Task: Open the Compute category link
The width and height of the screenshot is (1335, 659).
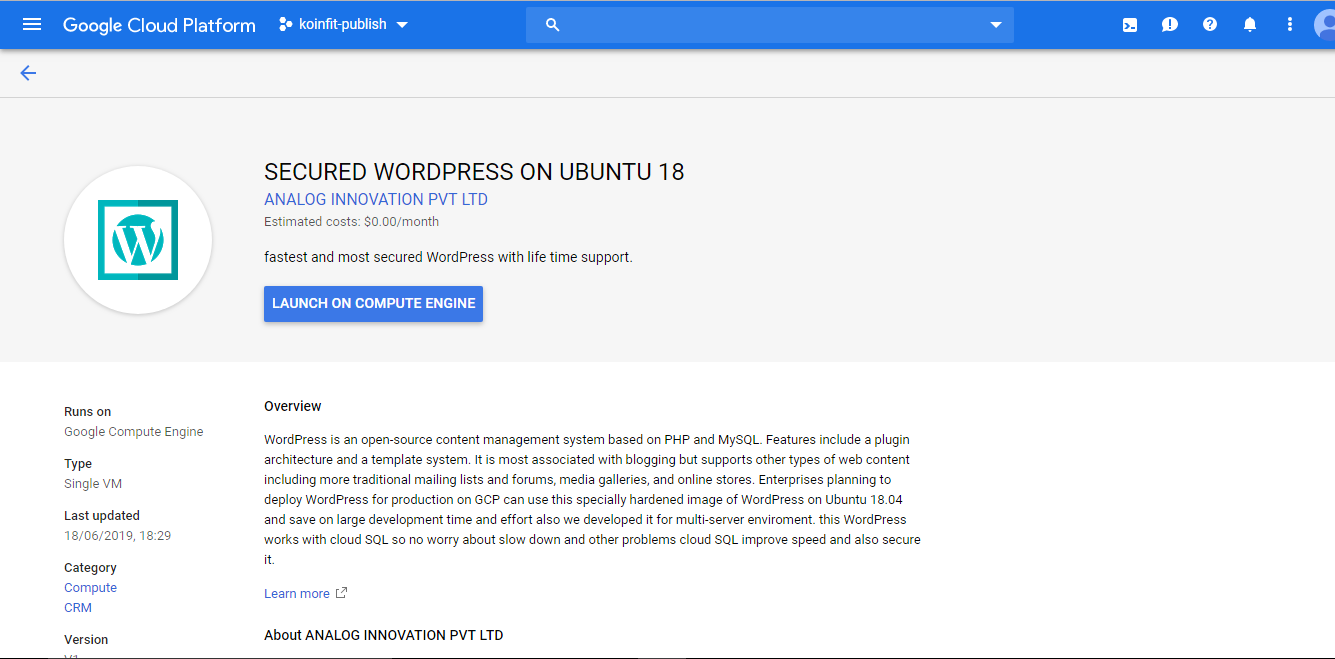Action: pos(90,588)
